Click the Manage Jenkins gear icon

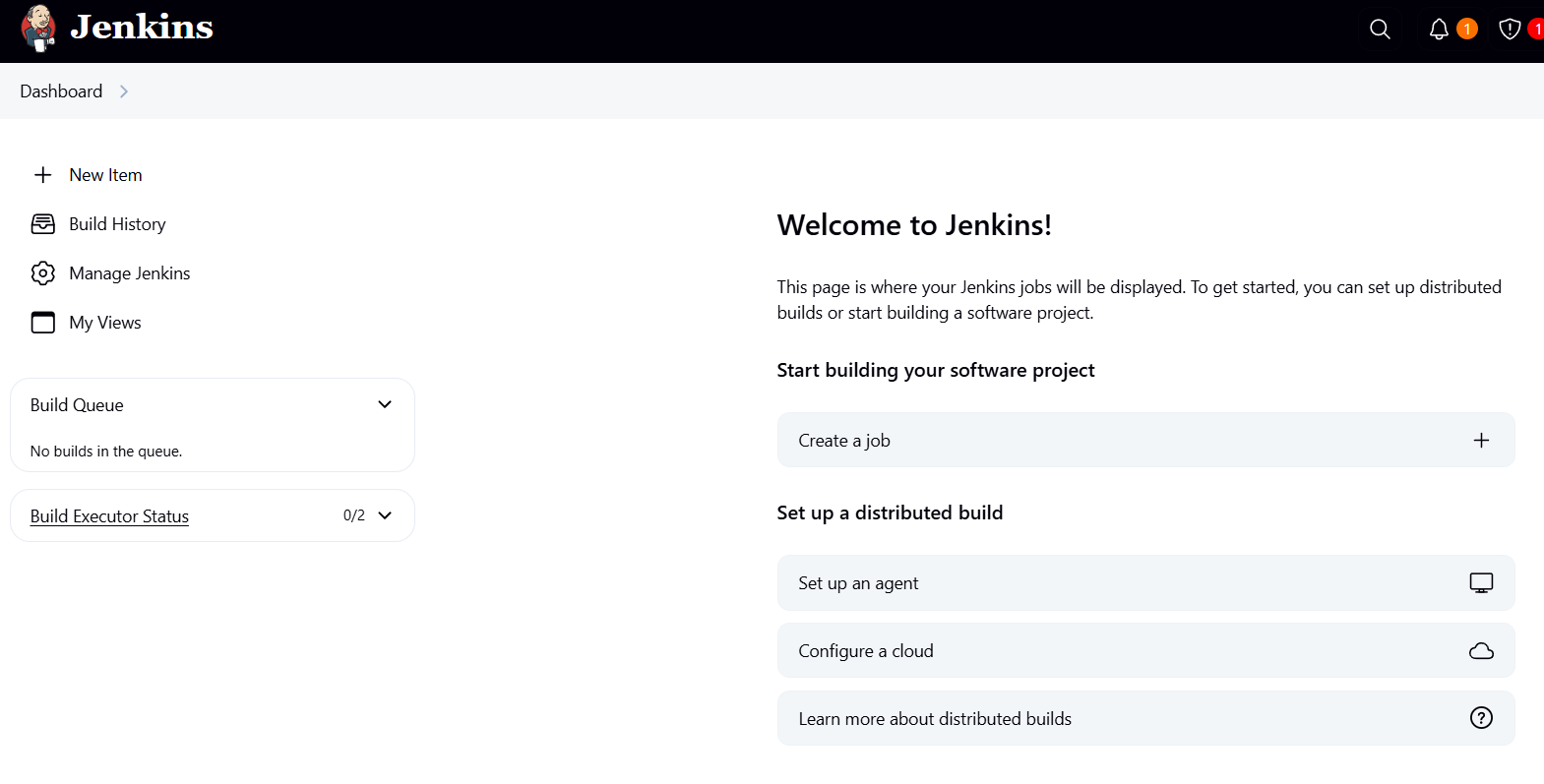coord(43,273)
